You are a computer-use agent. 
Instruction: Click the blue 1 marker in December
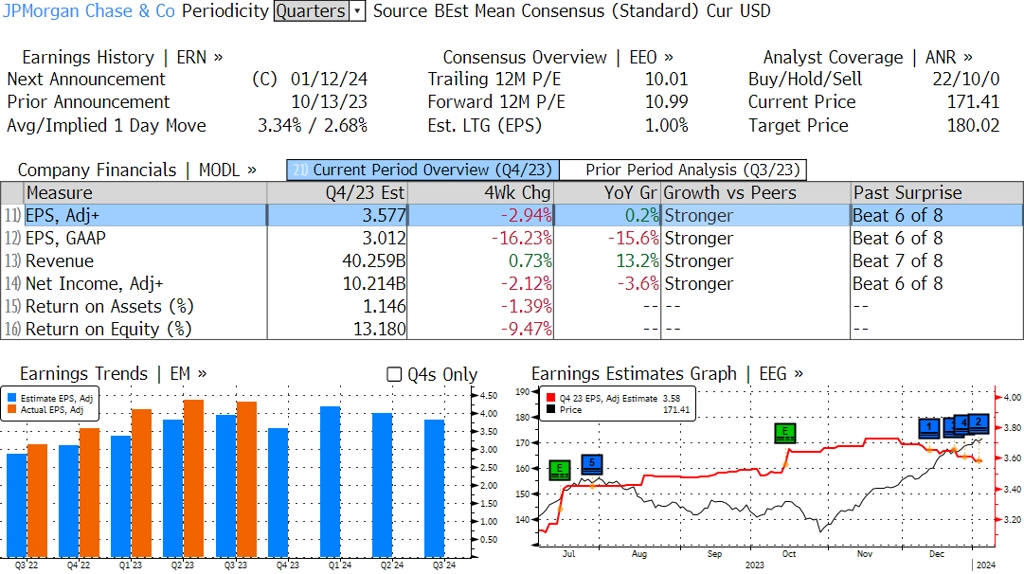(929, 428)
